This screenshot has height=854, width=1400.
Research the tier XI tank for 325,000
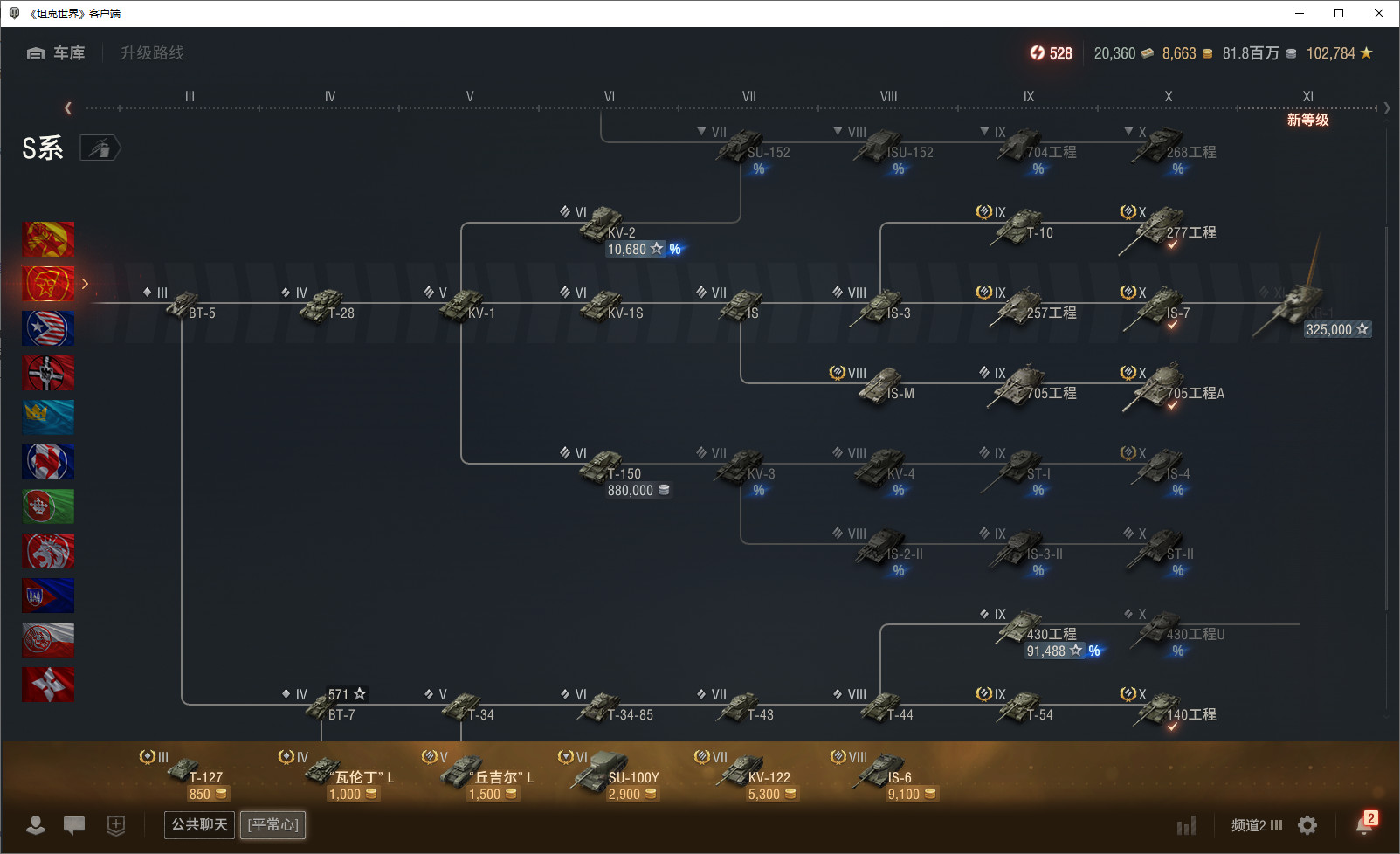click(1337, 330)
